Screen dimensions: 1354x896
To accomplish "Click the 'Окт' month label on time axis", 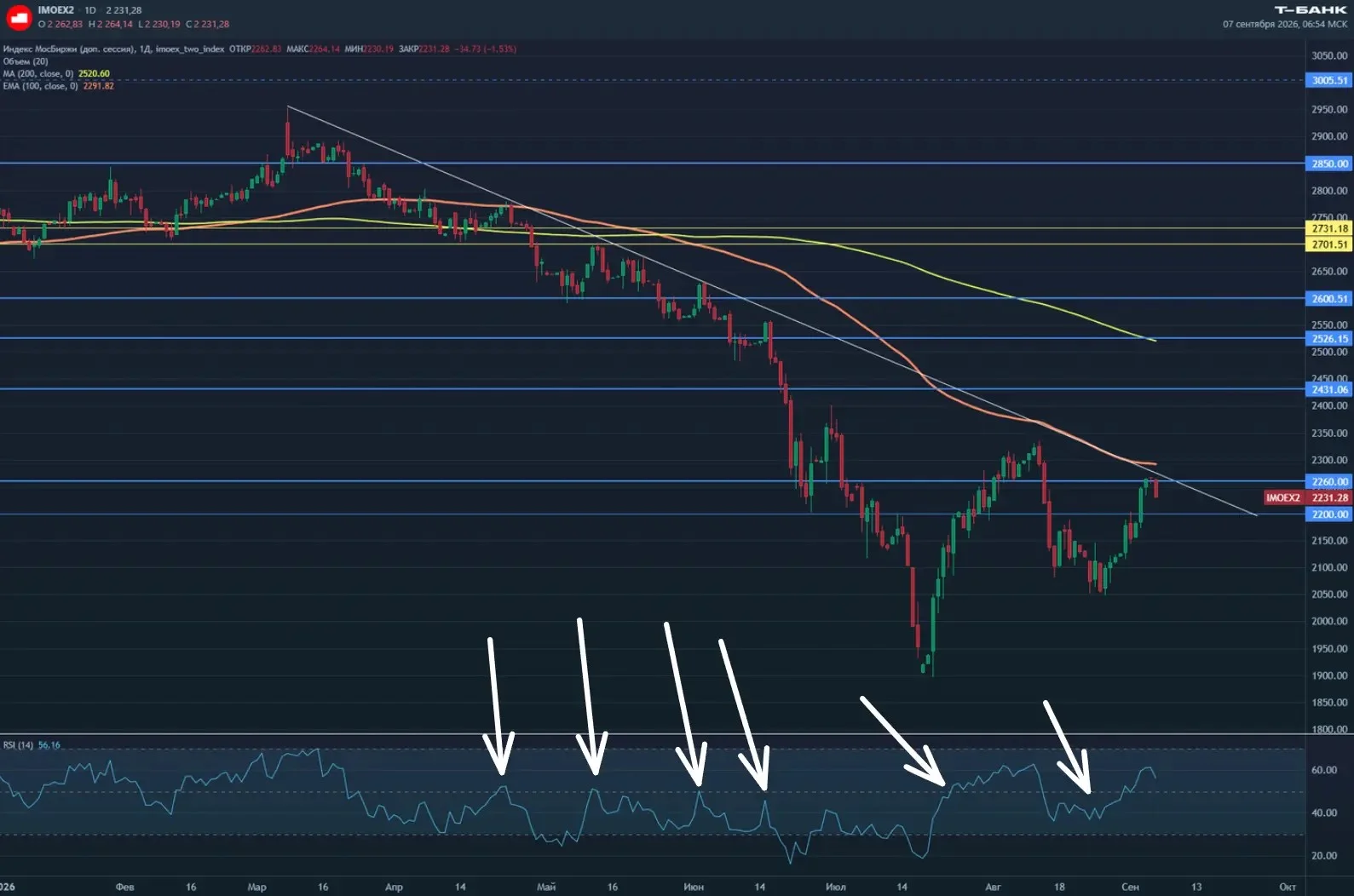I will pos(1288,887).
